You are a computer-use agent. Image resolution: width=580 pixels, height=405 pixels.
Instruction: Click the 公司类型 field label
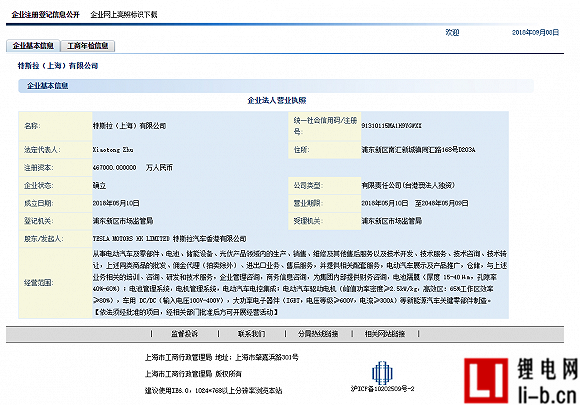tap(308, 185)
